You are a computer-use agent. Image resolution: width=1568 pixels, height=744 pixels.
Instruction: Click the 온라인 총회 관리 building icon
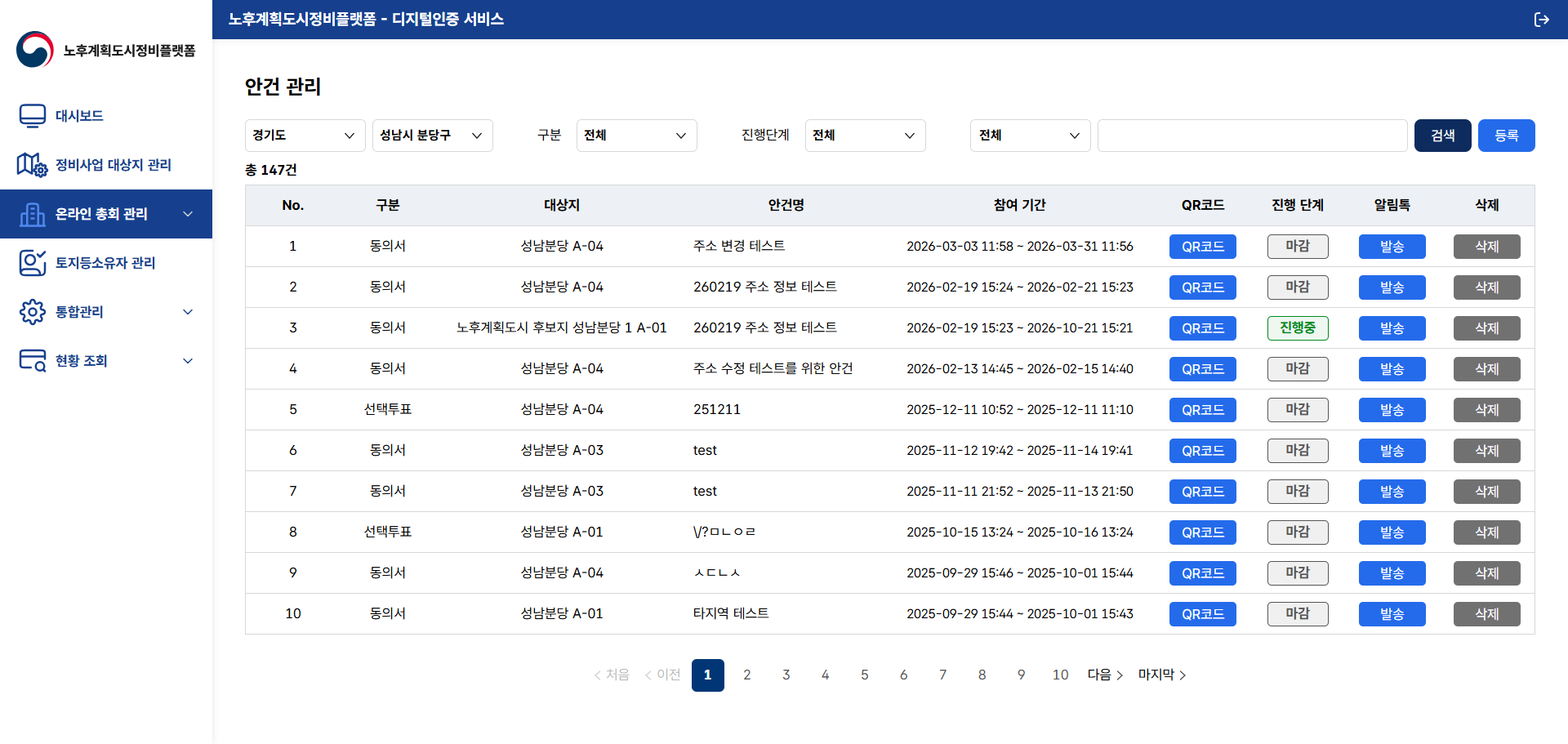pyautogui.click(x=33, y=214)
